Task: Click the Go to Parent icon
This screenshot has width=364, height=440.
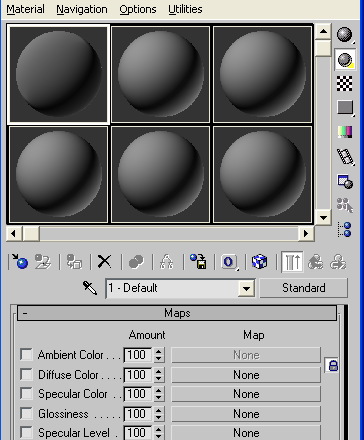Action: pyautogui.click(x=315, y=262)
